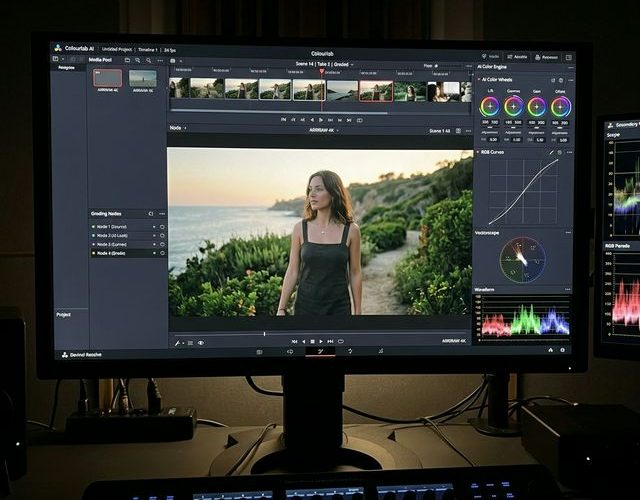Open Media Pool three-dot options menu
The image size is (640, 500).
pyautogui.click(x=161, y=59)
